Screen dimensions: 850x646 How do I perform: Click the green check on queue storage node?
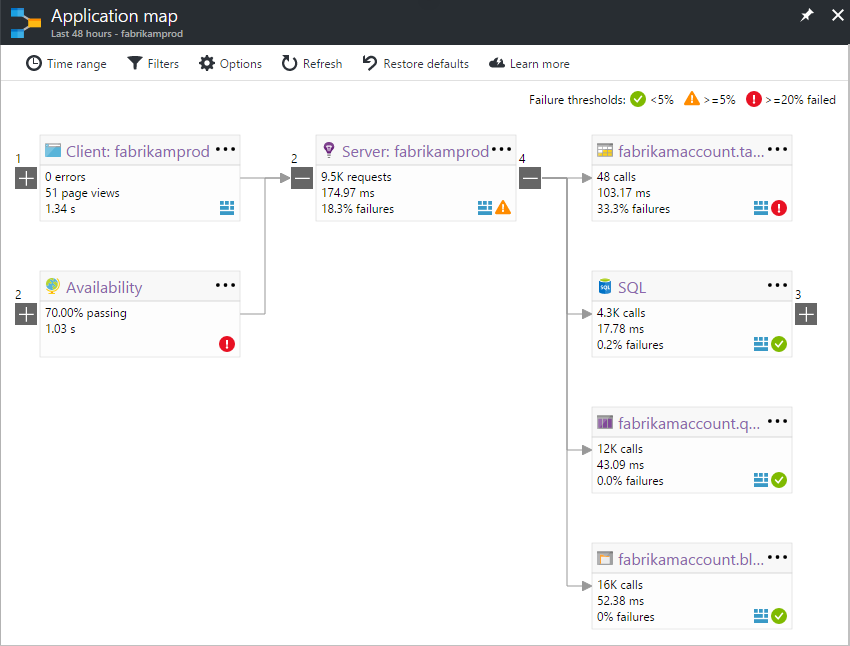(x=779, y=480)
